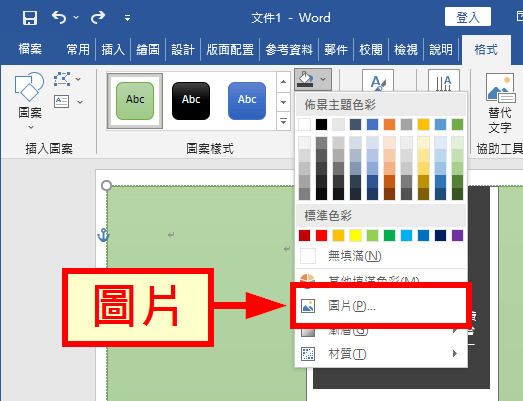The image size is (523, 401).
Task: Switch to the 版面配置 tab
Action: pos(230,49)
